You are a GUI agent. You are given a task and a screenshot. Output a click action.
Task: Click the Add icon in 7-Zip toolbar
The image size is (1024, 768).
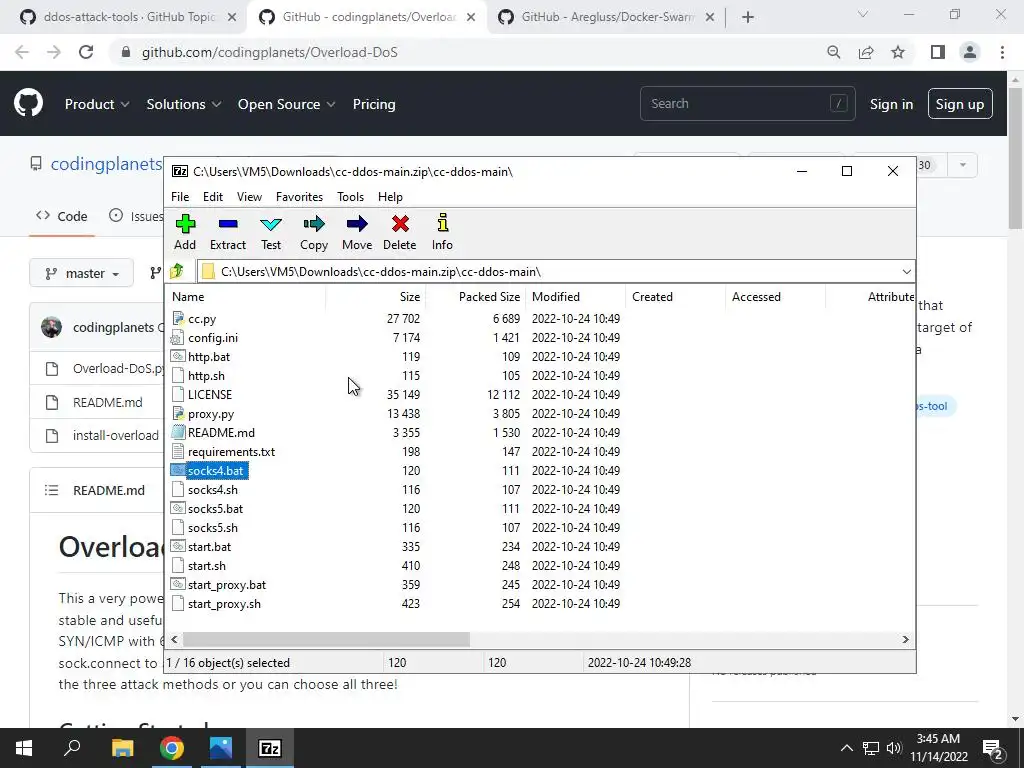pyautogui.click(x=185, y=232)
